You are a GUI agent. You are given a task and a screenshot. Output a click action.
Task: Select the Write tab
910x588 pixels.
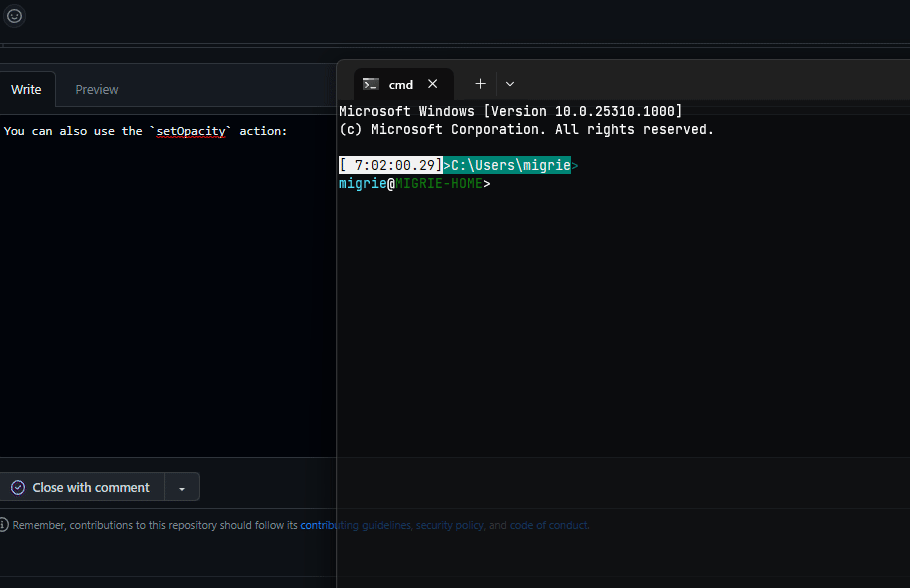pyautogui.click(x=27, y=89)
